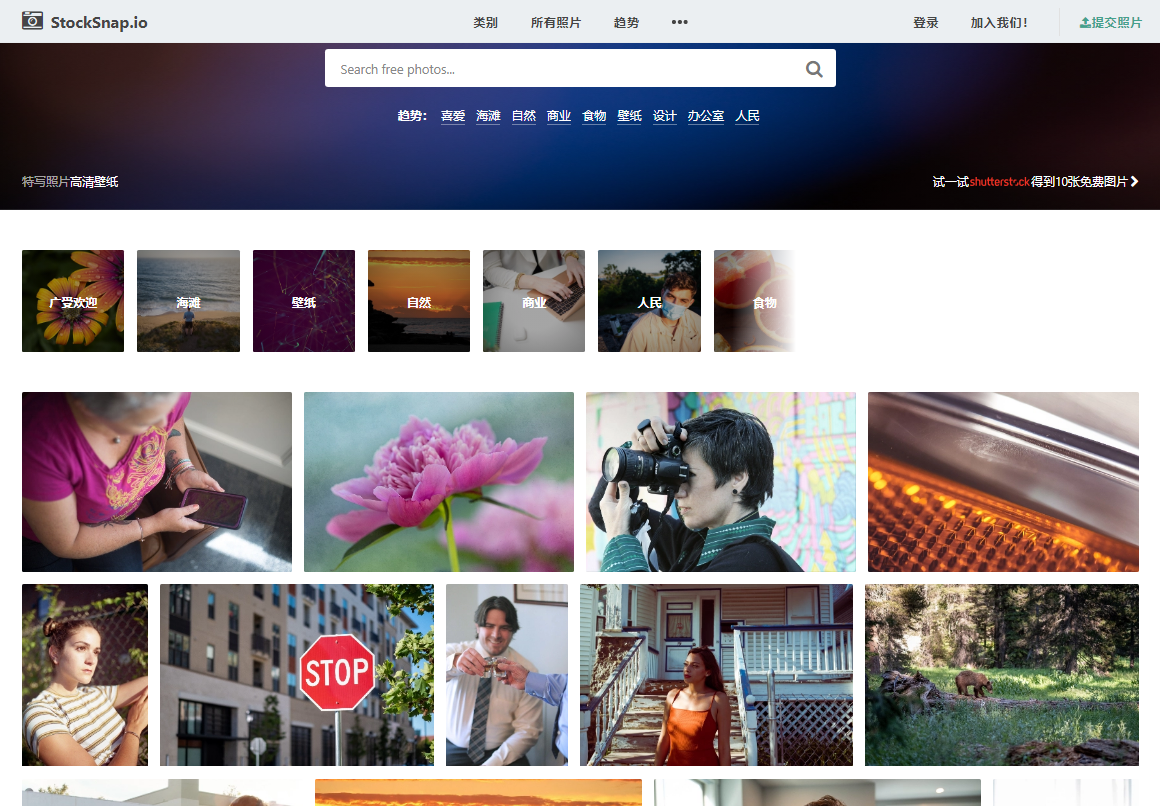Click the StockSnap.io camera logo icon
The height and width of the screenshot is (806, 1160).
[32, 21]
